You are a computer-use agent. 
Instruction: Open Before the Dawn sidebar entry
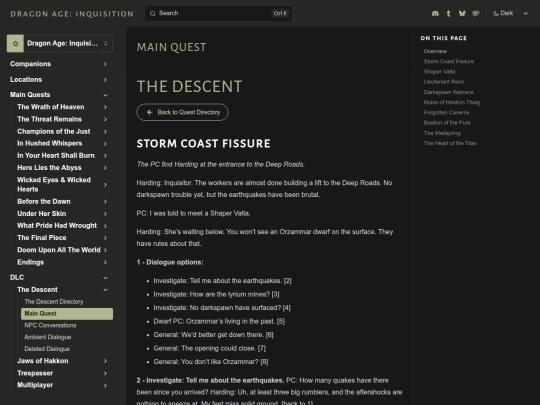pyautogui.click(x=44, y=201)
